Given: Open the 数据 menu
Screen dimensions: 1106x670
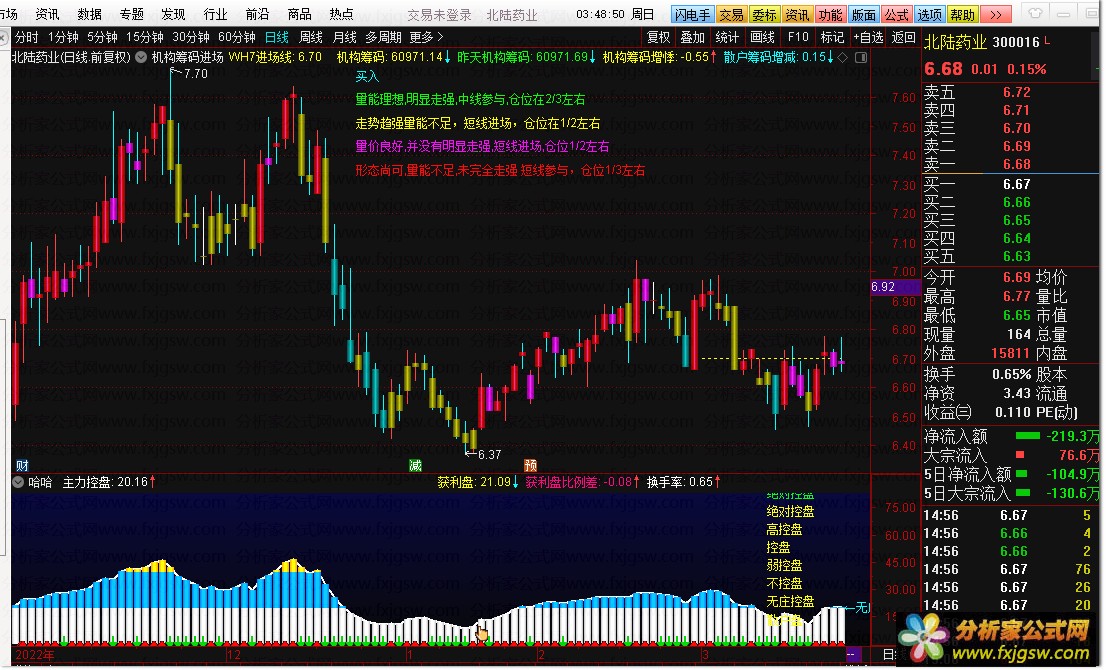Looking at the screenshot, I should tap(90, 14).
